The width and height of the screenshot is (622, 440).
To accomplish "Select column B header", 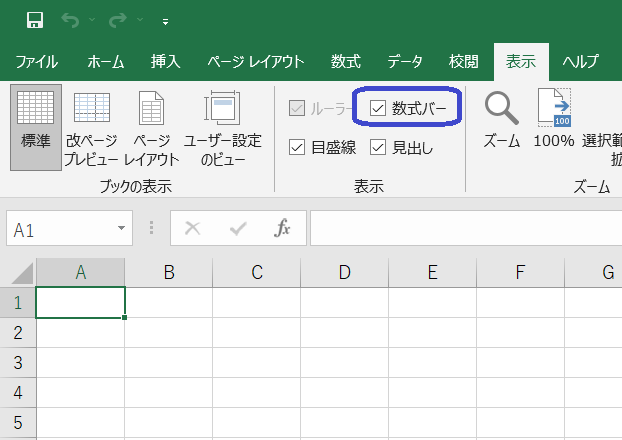I will pyautogui.click(x=169, y=273).
